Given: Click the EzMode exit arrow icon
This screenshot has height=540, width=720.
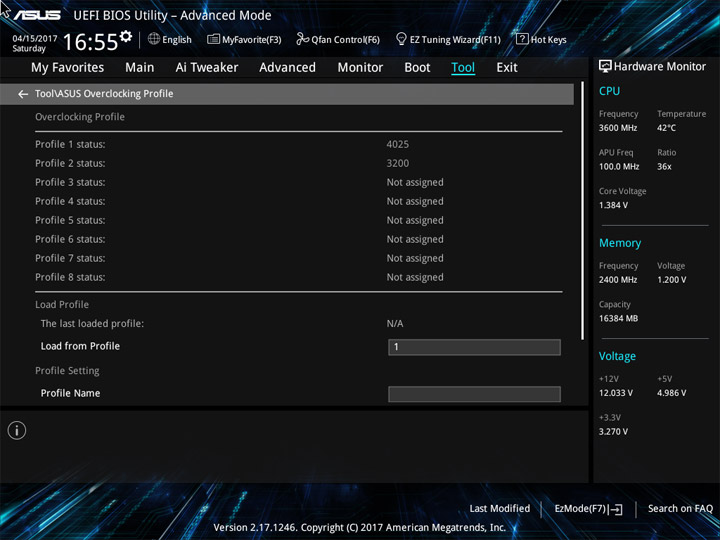Looking at the screenshot, I should point(617,509).
